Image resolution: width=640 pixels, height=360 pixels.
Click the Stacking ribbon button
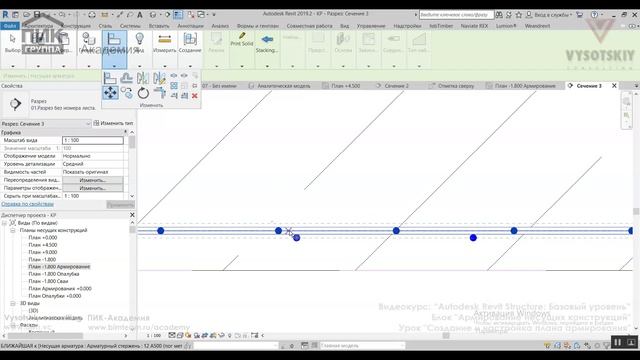click(x=267, y=43)
